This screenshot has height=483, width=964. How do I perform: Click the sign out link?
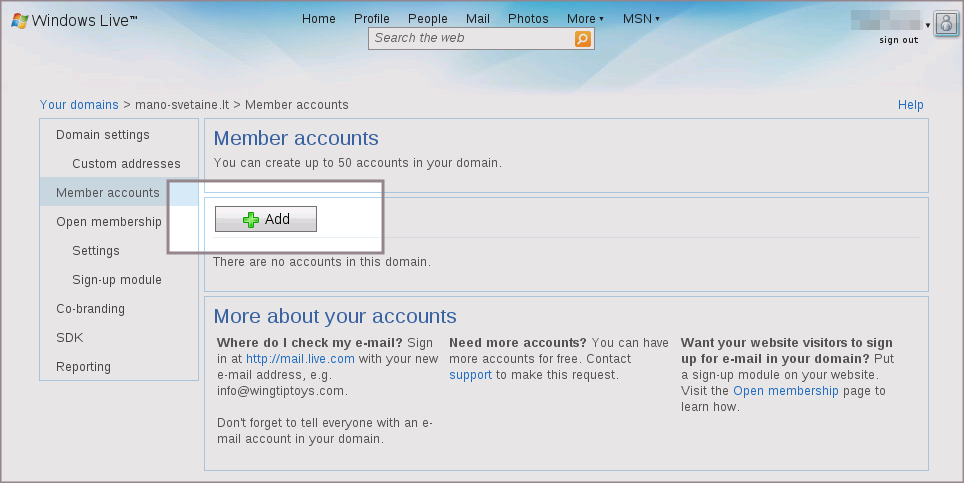[898, 40]
